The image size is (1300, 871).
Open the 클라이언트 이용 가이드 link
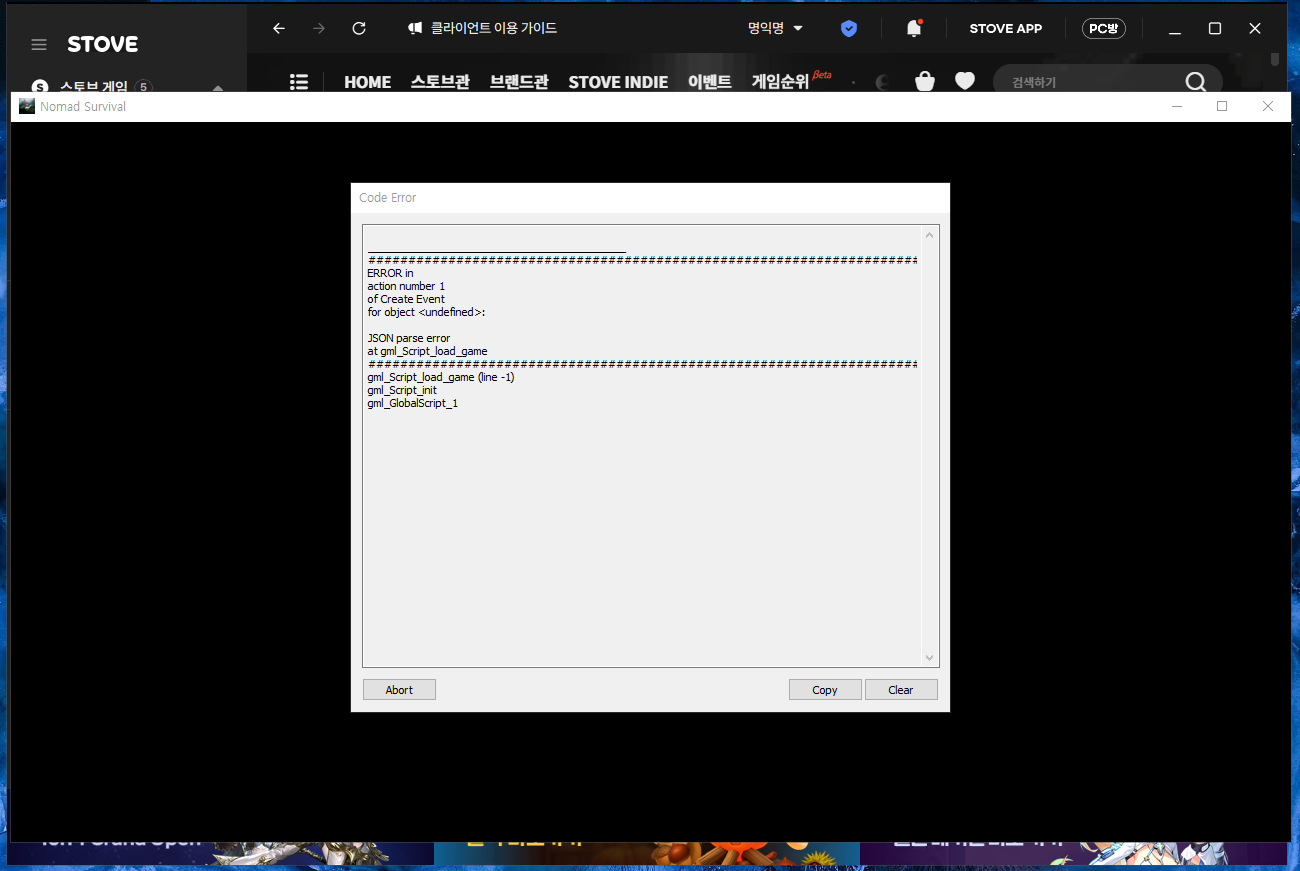click(x=482, y=29)
